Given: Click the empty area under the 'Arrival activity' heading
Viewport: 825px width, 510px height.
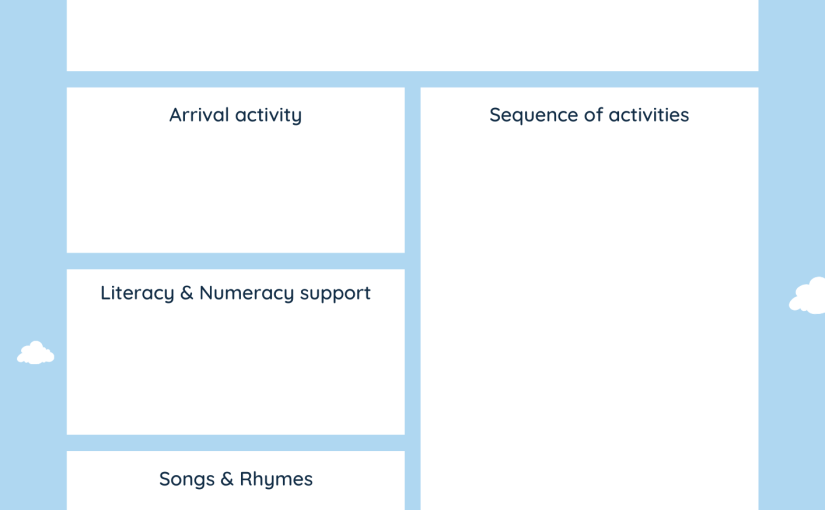Looking at the screenshot, I should 235,189.
